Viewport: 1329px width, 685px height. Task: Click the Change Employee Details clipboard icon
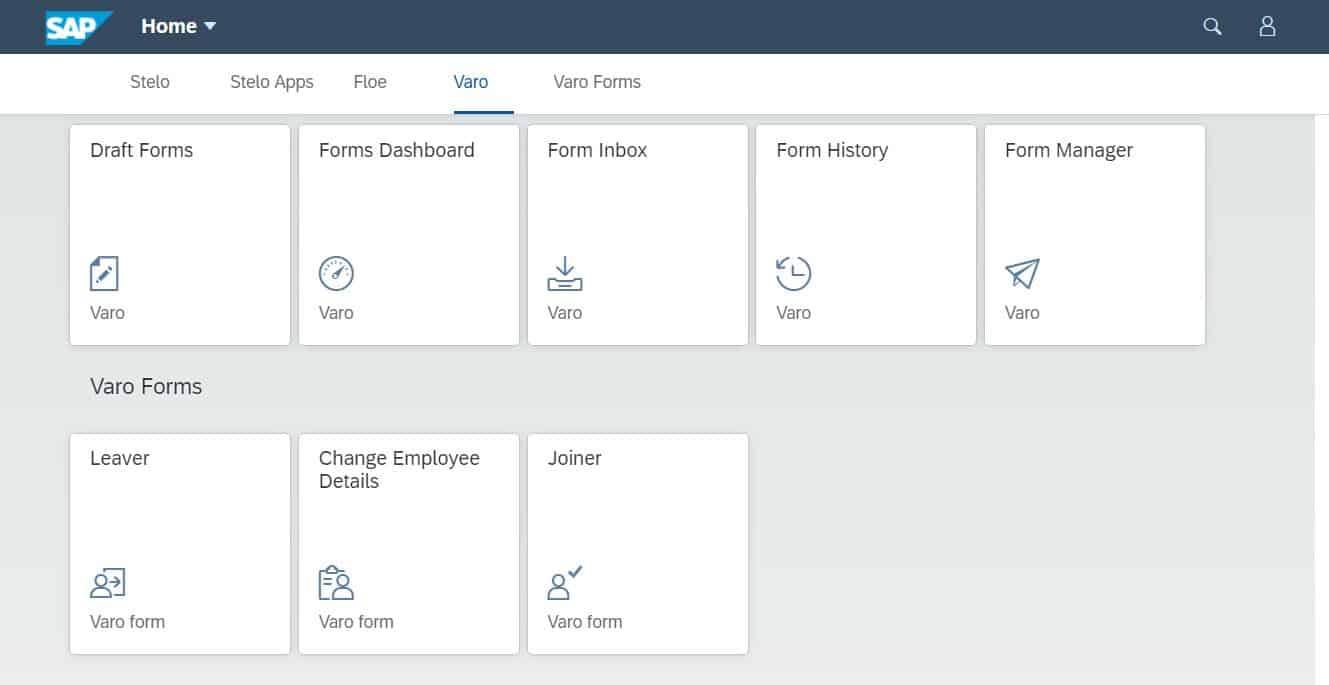point(336,582)
